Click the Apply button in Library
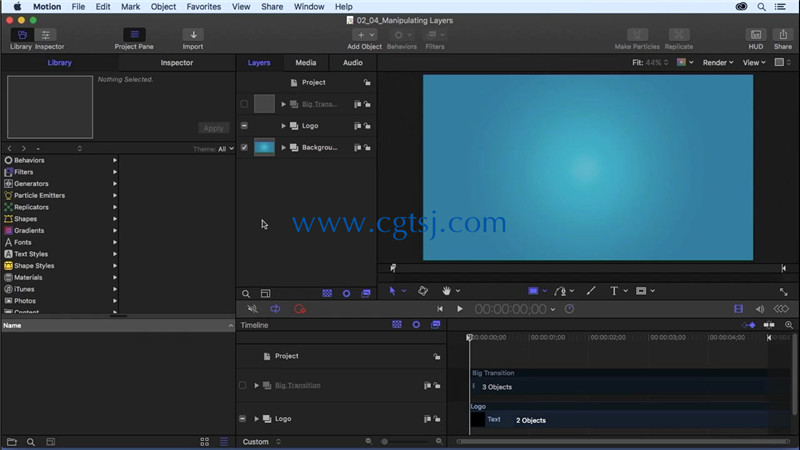800x450 pixels. 213,128
